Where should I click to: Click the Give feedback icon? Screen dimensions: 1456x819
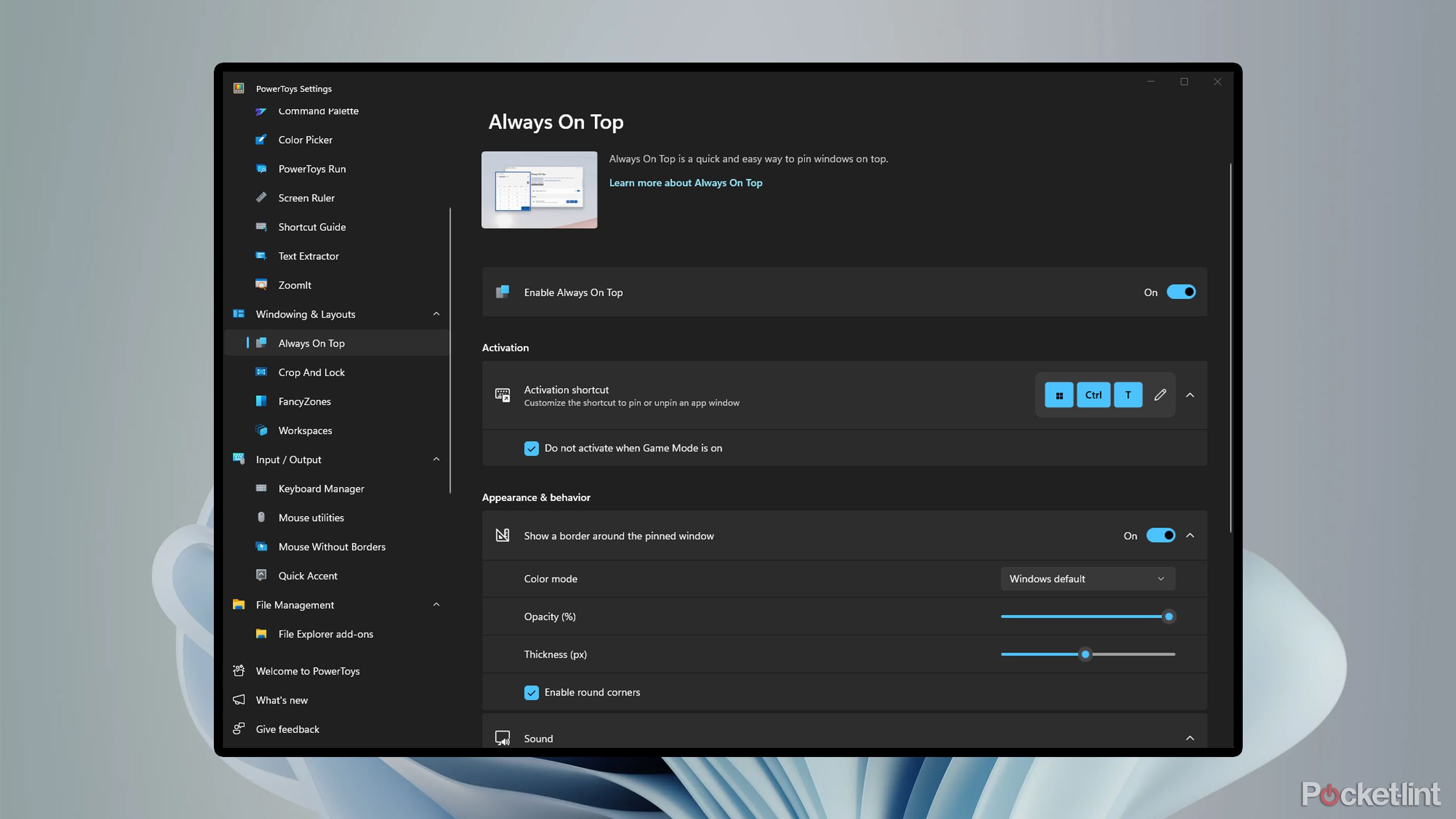[239, 729]
